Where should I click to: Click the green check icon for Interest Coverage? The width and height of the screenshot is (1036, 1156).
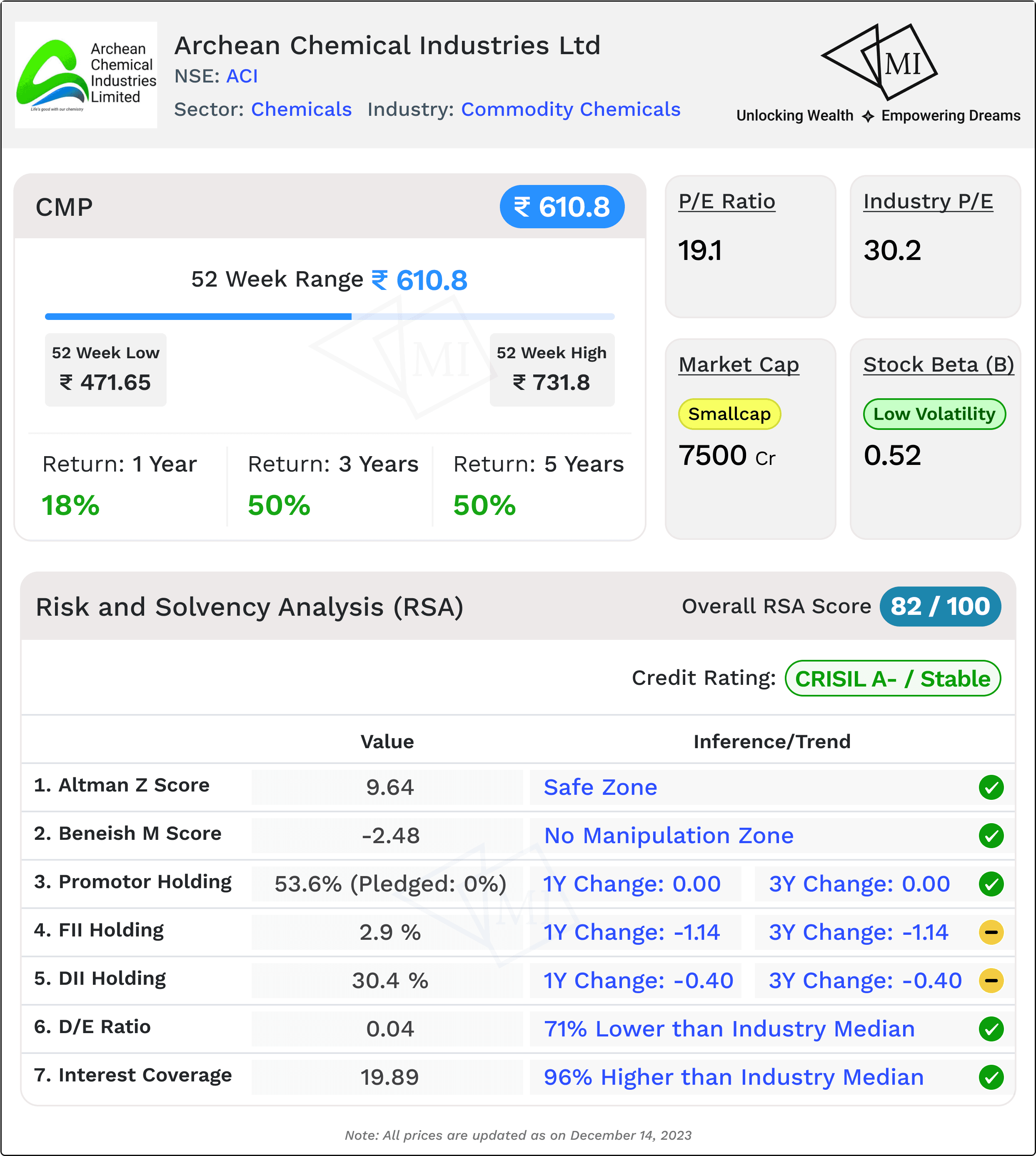[x=991, y=1077]
